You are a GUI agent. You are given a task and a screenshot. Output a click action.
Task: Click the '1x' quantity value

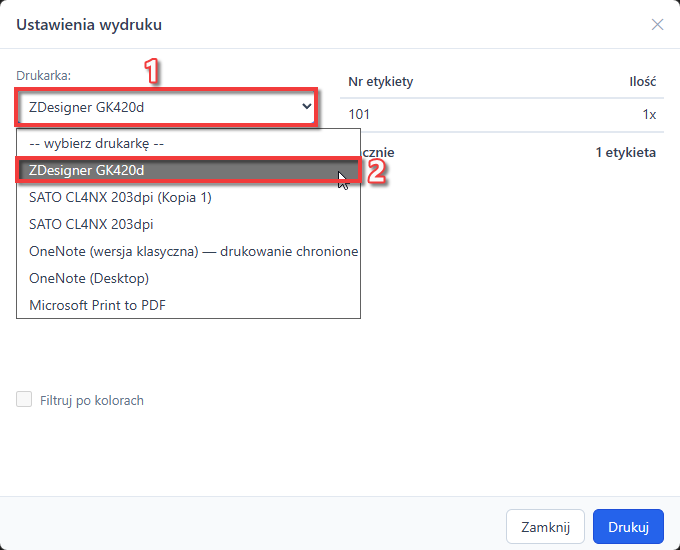[x=649, y=115]
